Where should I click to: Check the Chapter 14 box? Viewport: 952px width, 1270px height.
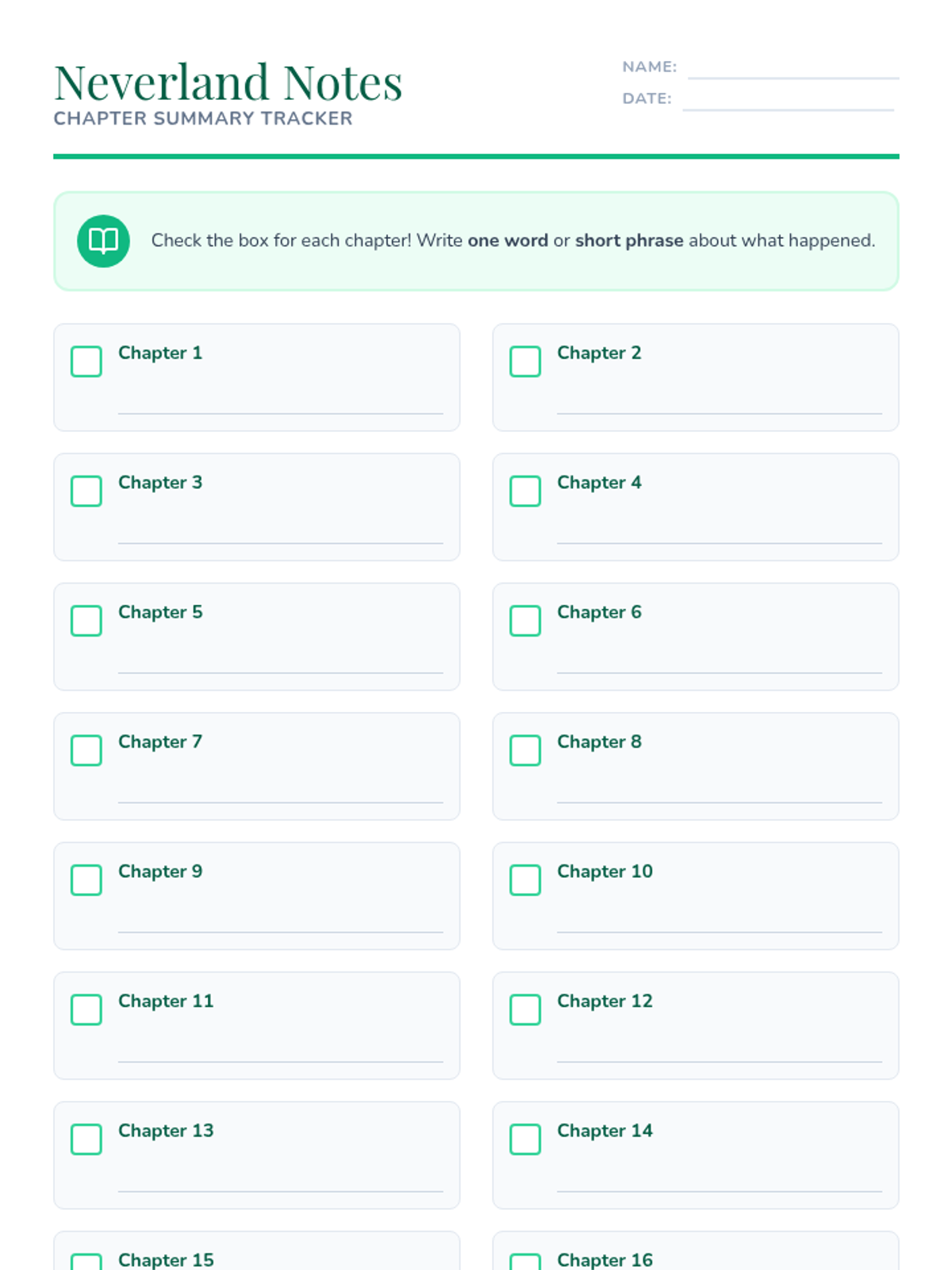(525, 1139)
